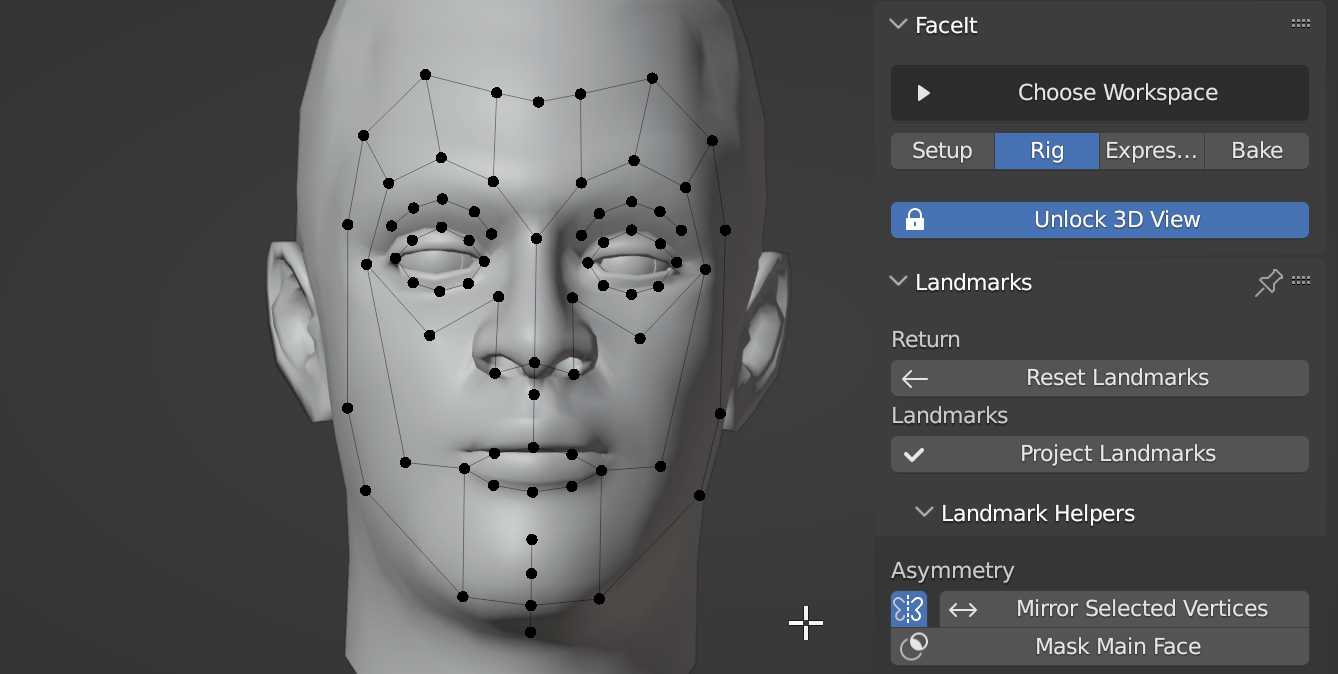
Task: Expand the Choose Workspace section
Action: tap(1099, 93)
